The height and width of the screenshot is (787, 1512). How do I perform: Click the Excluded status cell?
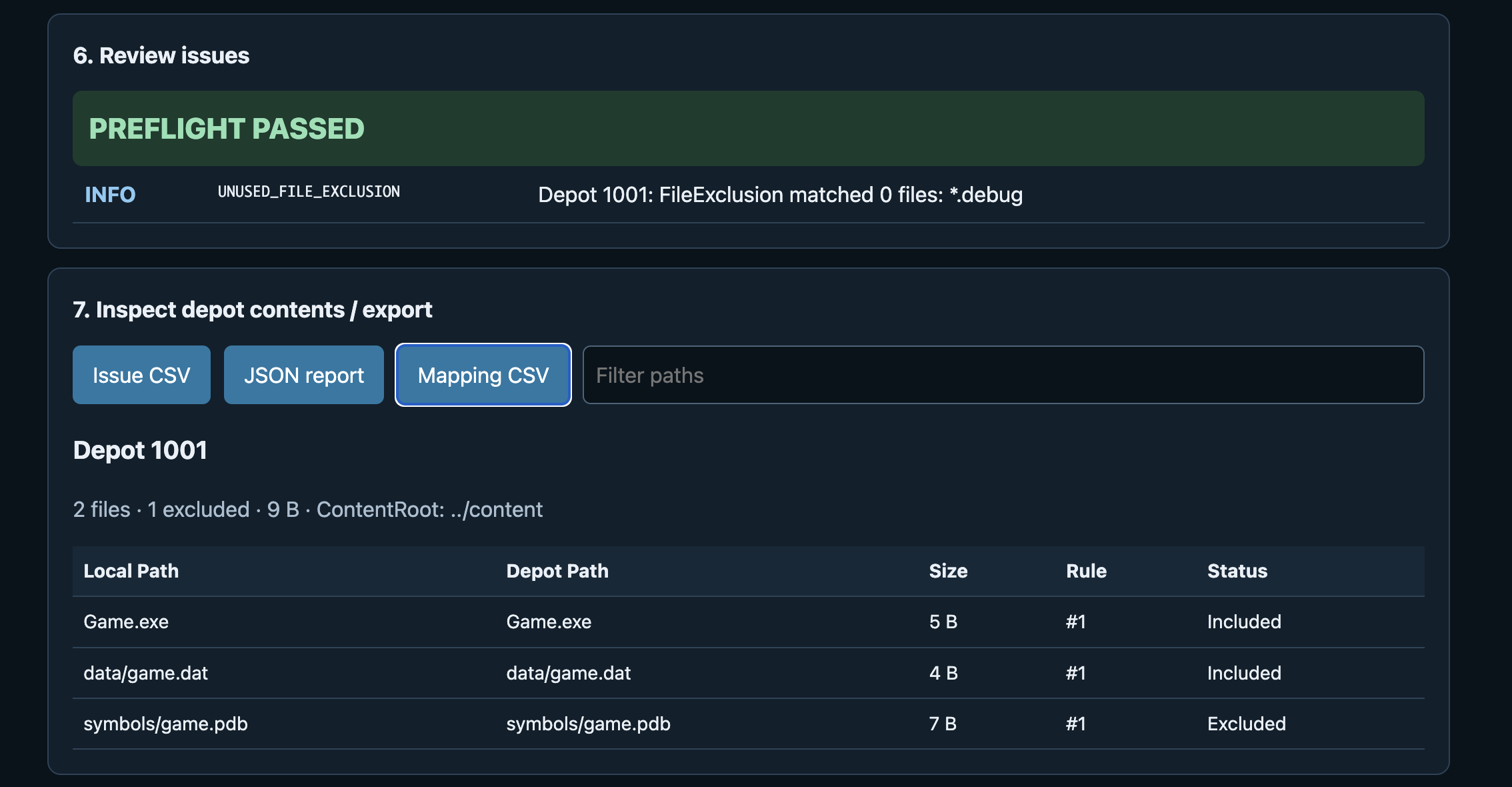(x=1247, y=724)
